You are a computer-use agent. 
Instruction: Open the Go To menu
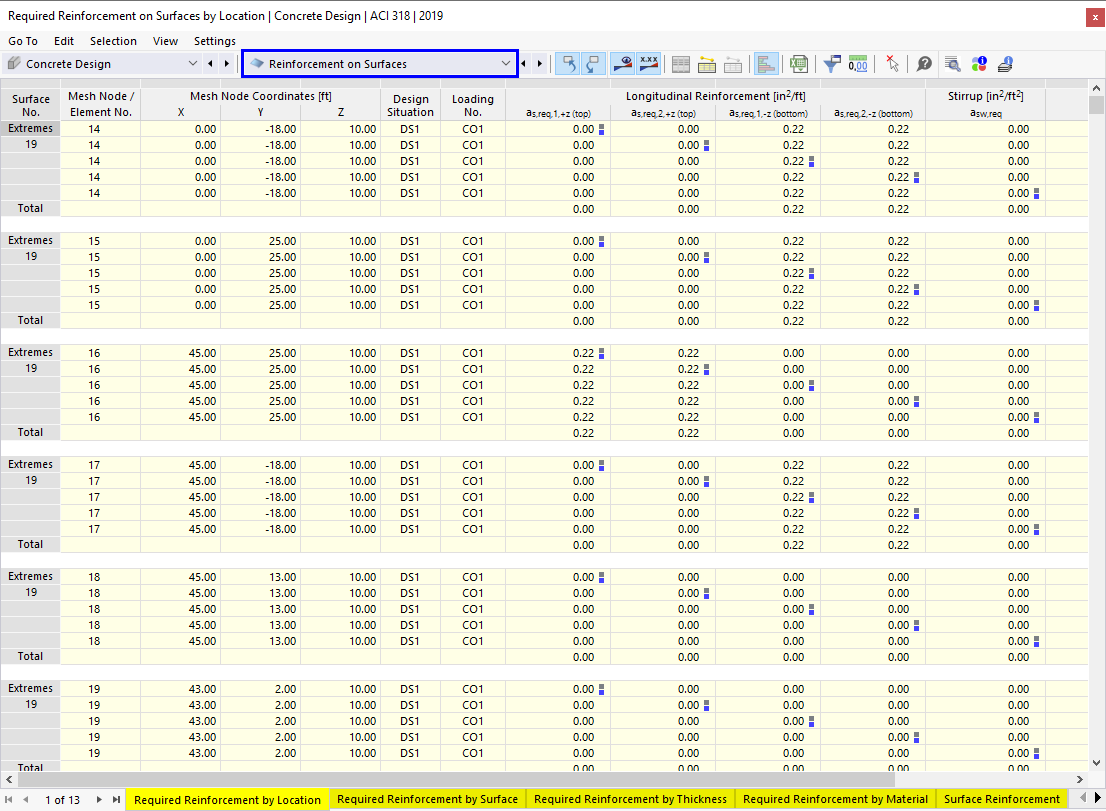22,41
